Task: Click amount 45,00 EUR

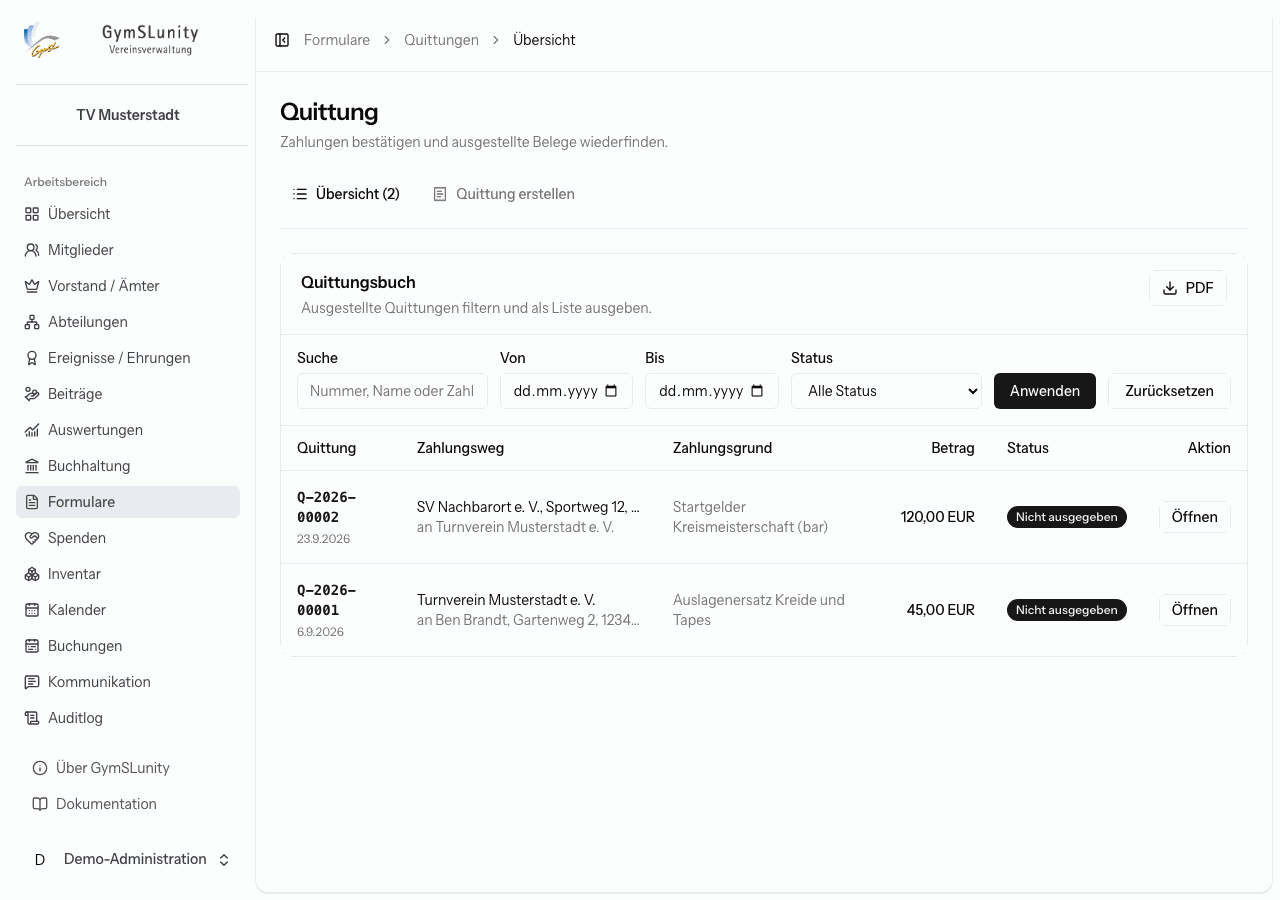Action: click(941, 610)
